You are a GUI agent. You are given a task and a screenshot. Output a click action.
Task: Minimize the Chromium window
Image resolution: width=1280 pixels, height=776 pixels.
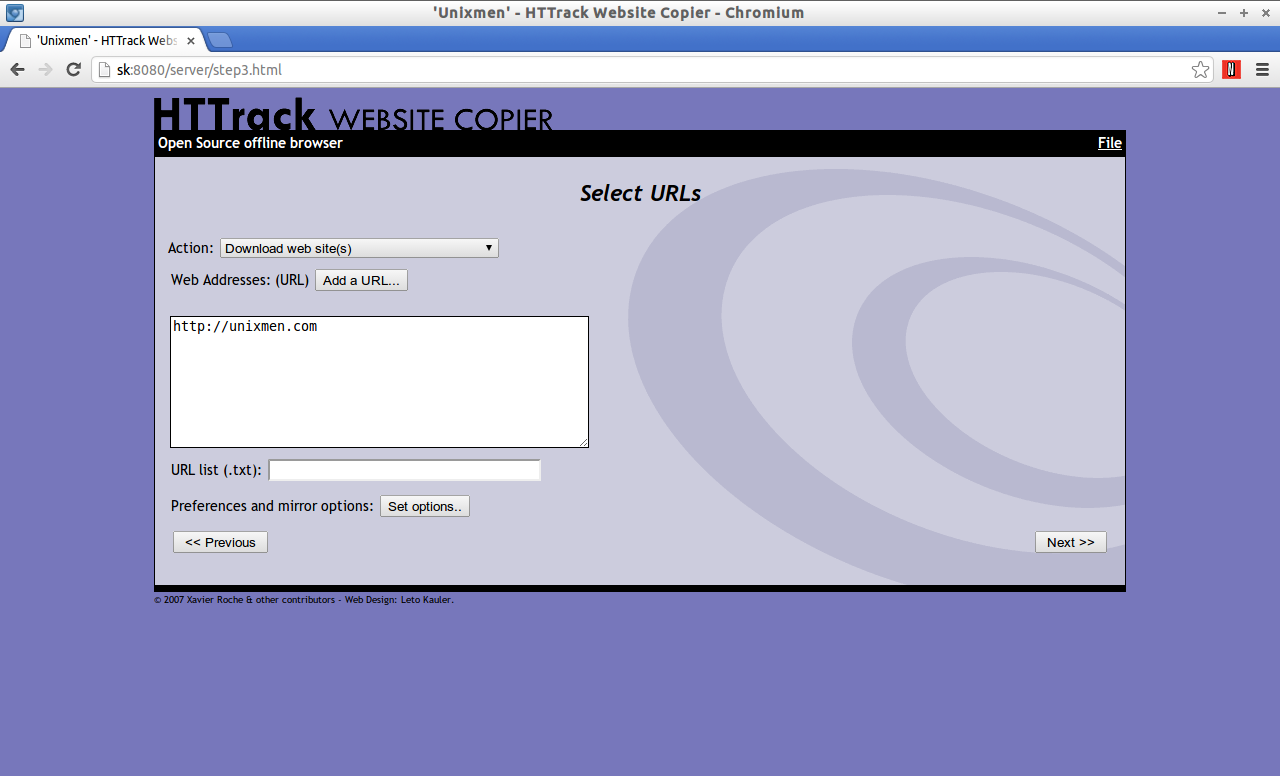click(x=1222, y=13)
